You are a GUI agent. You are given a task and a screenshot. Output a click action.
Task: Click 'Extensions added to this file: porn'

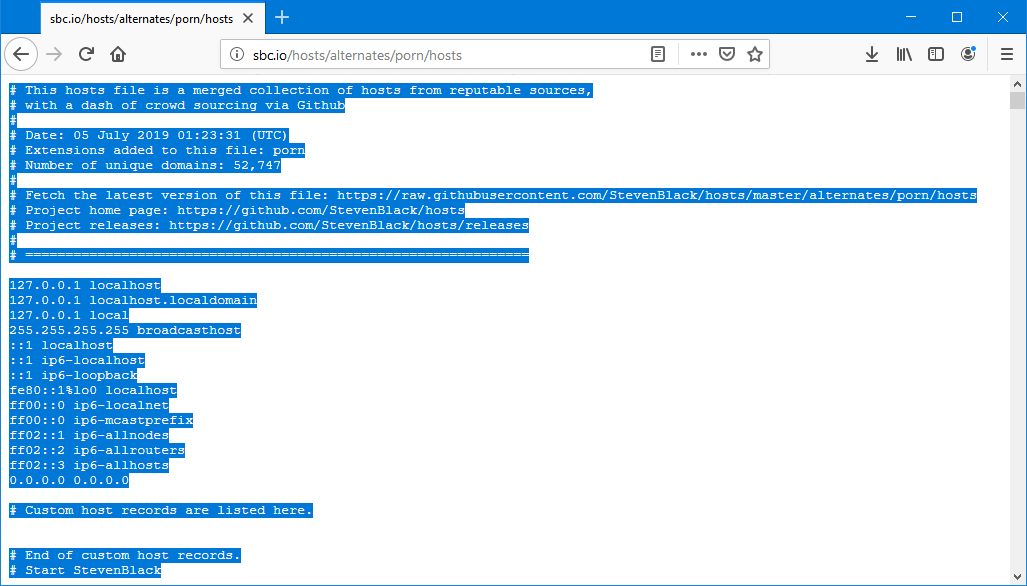click(x=157, y=150)
